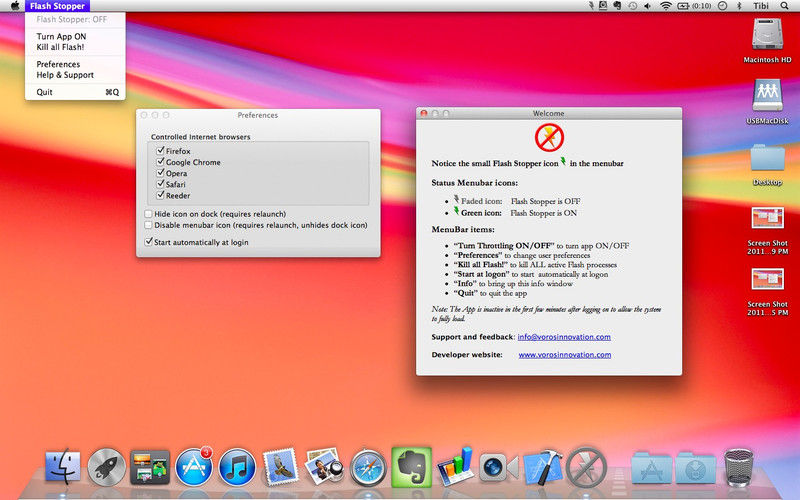Click the Preferences window title bar

click(x=258, y=115)
